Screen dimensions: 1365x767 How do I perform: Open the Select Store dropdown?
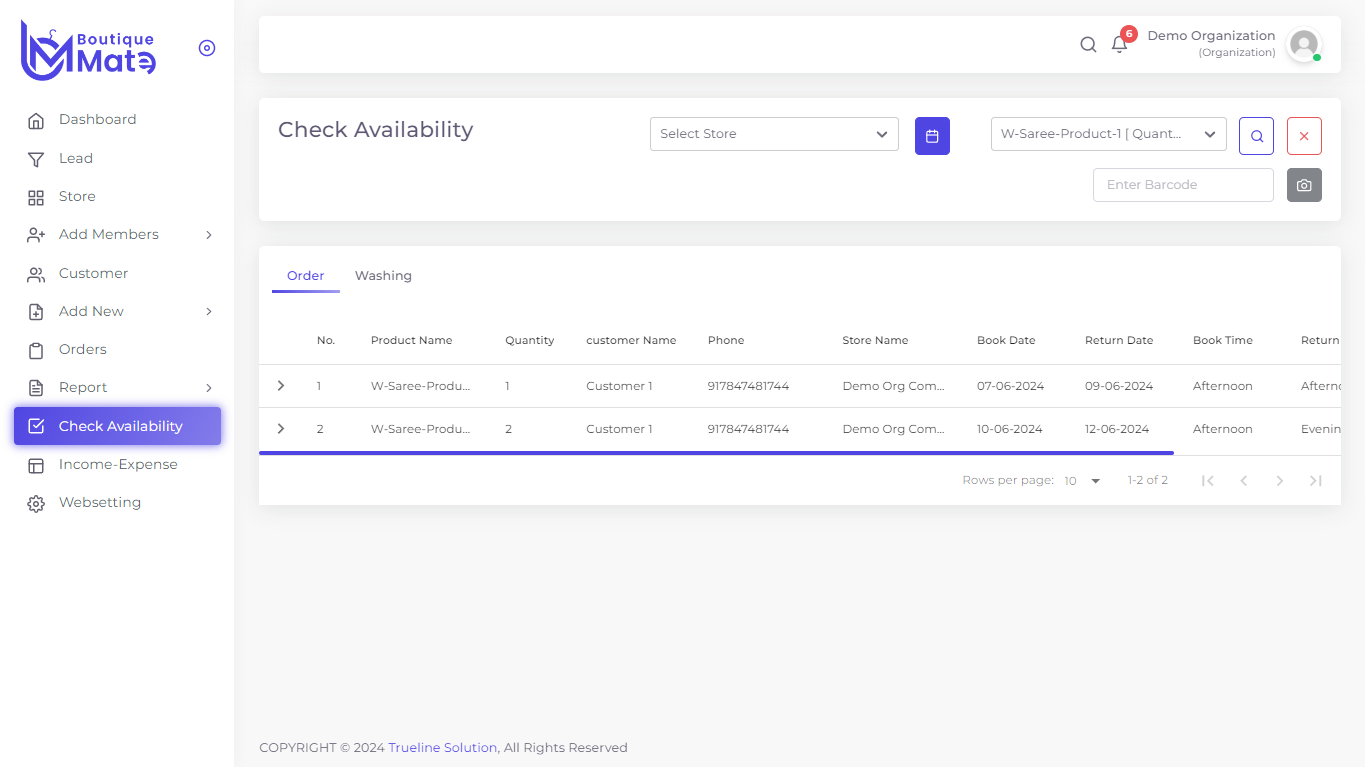tap(774, 134)
